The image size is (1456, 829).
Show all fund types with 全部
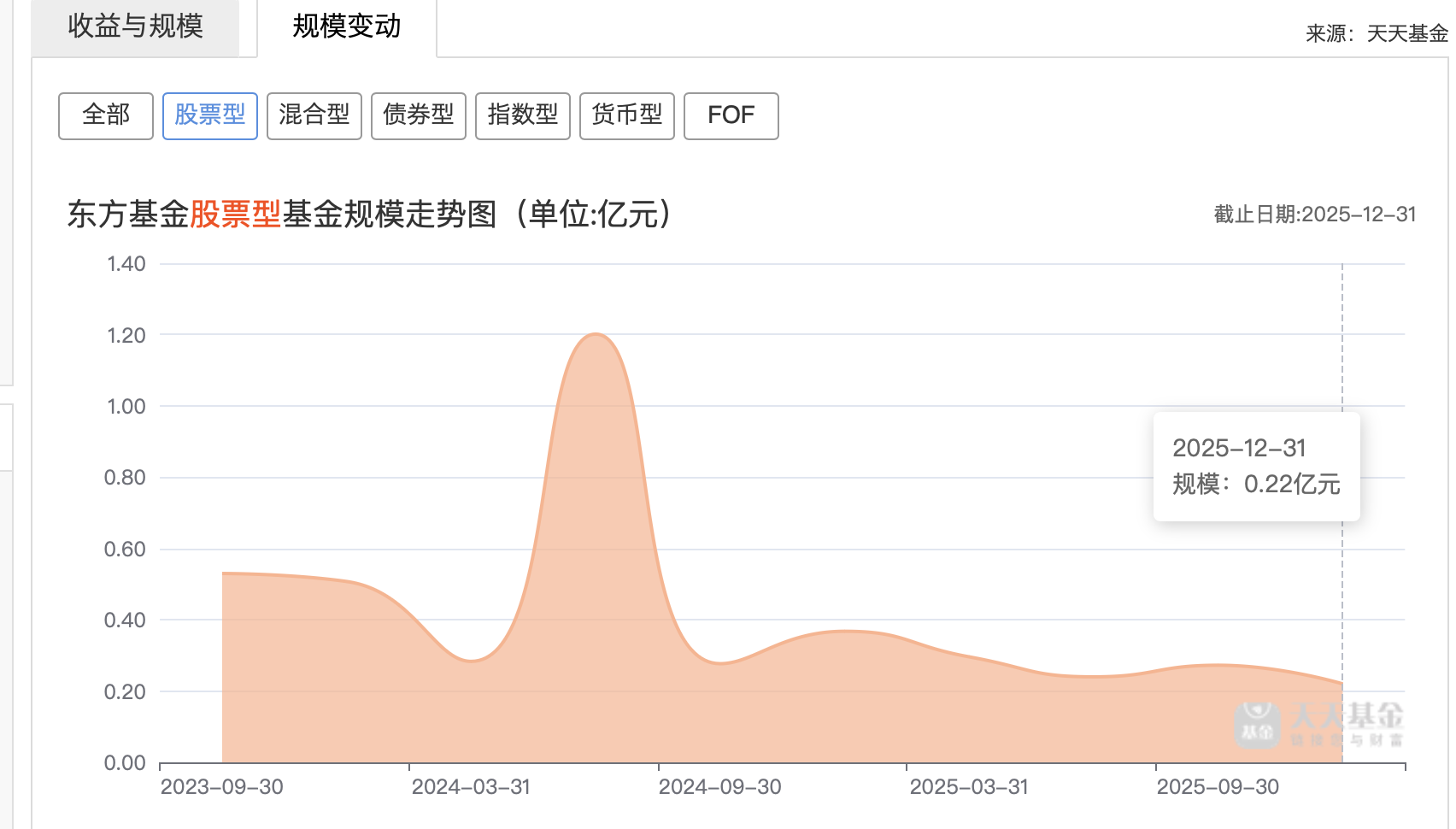pyautogui.click(x=106, y=115)
